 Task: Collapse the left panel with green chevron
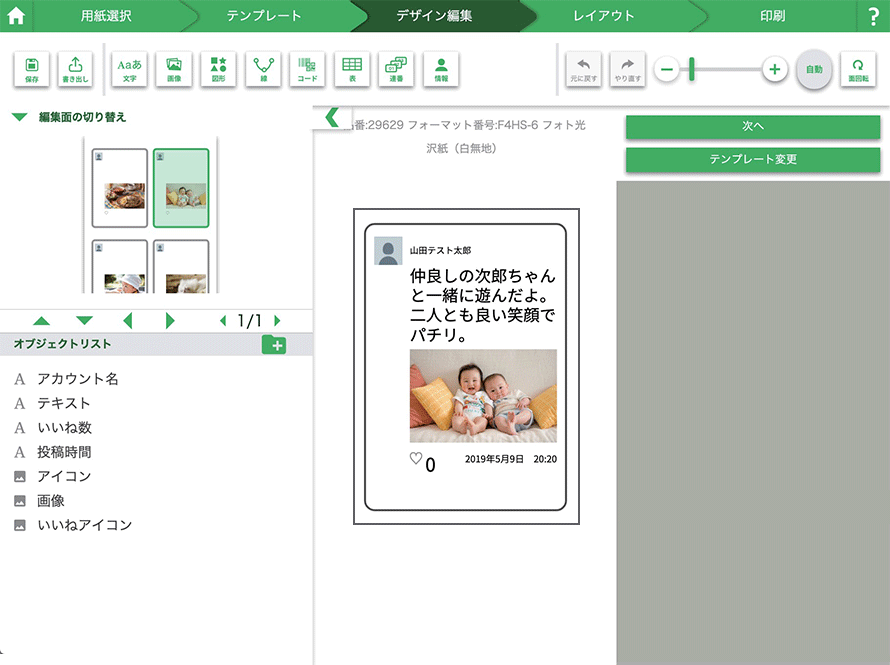coord(333,117)
